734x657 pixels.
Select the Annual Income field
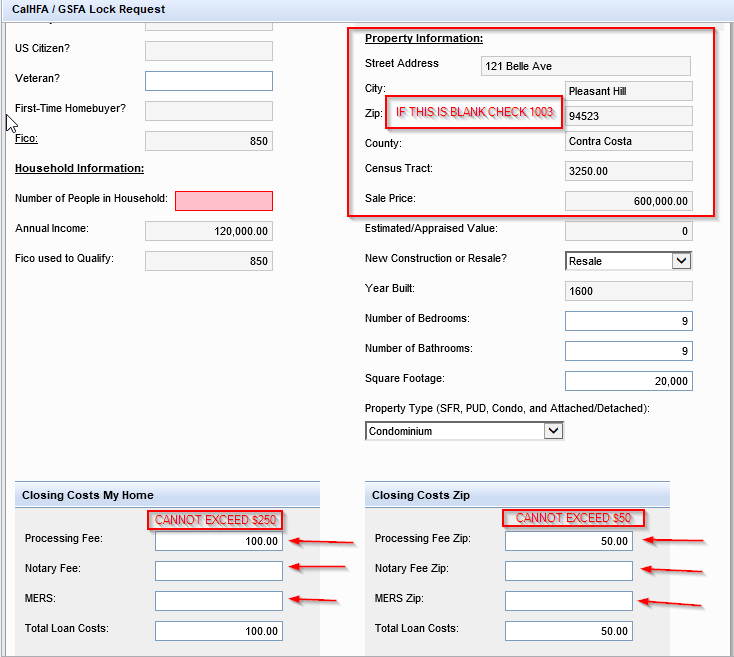pos(209,231)
